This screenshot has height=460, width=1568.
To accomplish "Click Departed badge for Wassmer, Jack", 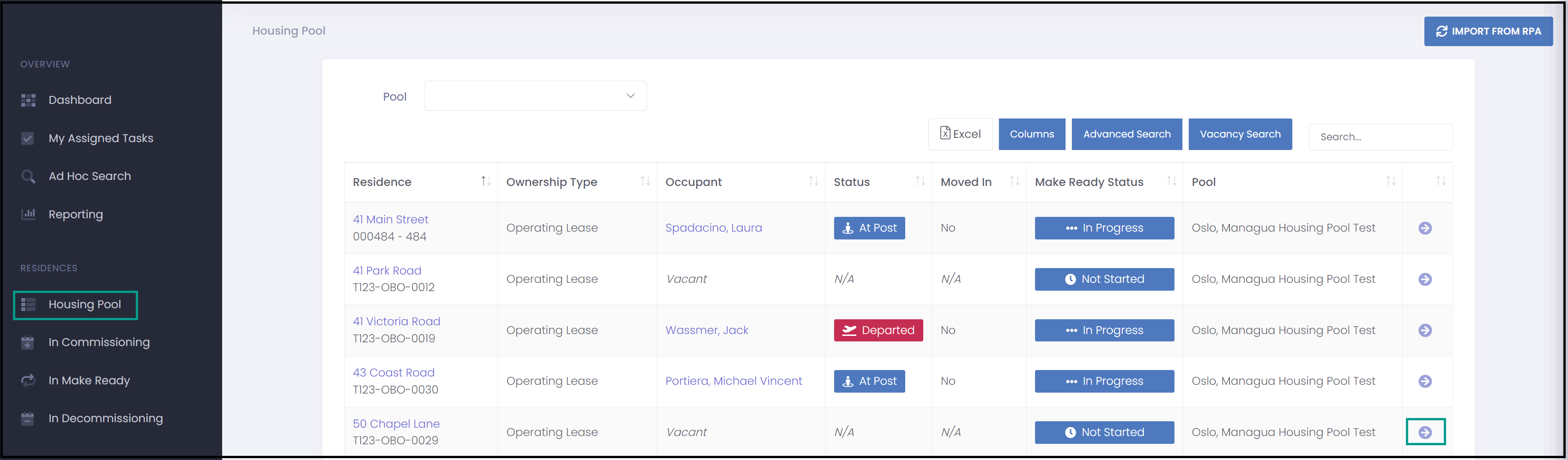I will pyautogui.click(x=878, y=330).
